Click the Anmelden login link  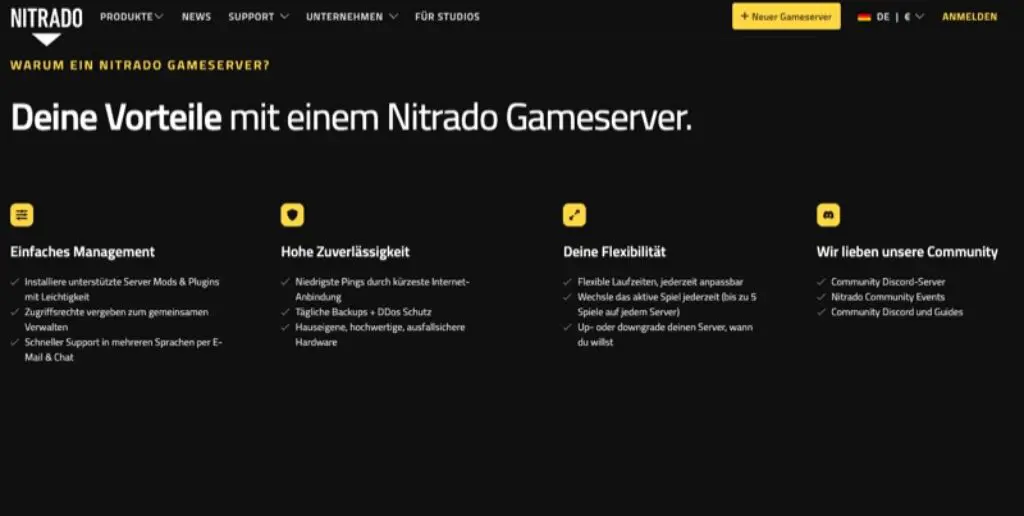[970, 17]
